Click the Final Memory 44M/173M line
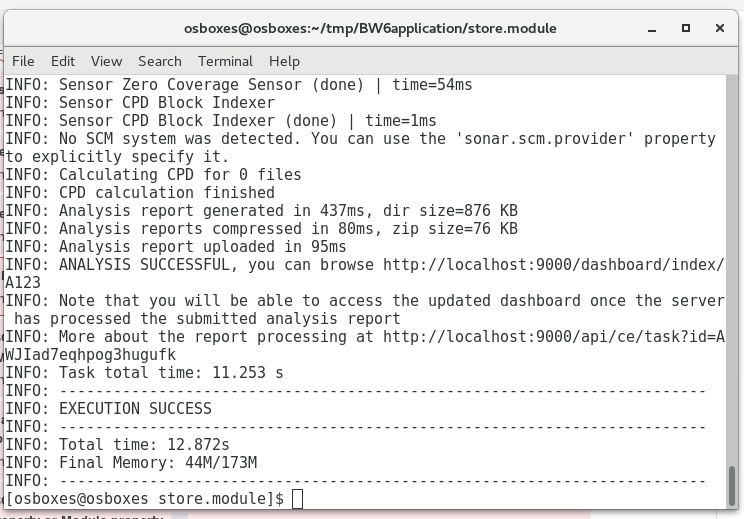 (131, 463)
